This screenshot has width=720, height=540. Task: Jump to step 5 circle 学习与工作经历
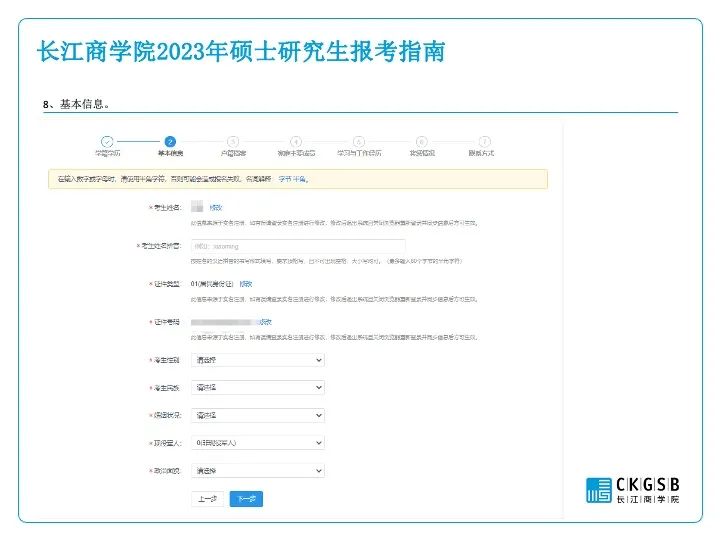pos(359,141)
